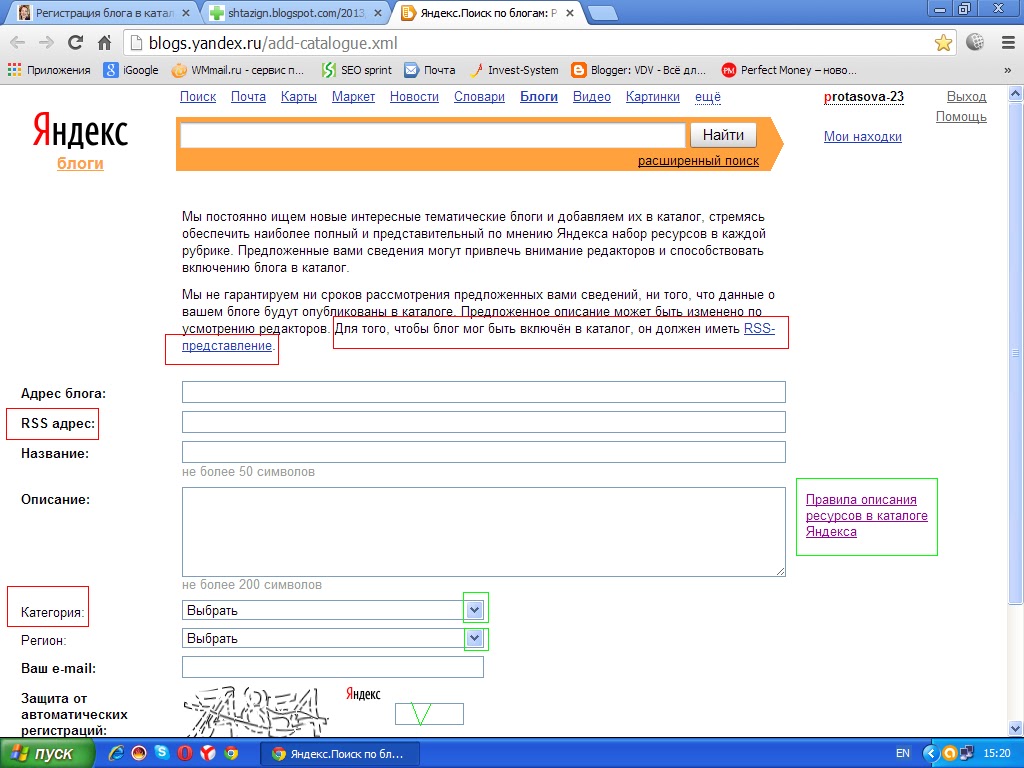Screen dimensions: 1024x768
Task: Open the Видео link
Action: pyautogui.click(x=592, y=97)
